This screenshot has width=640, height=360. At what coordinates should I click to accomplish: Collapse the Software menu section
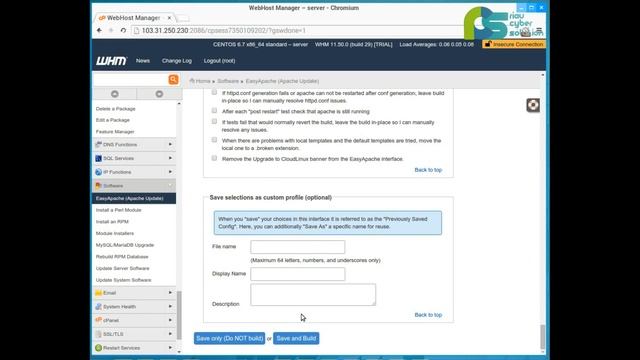coord(170,186)
